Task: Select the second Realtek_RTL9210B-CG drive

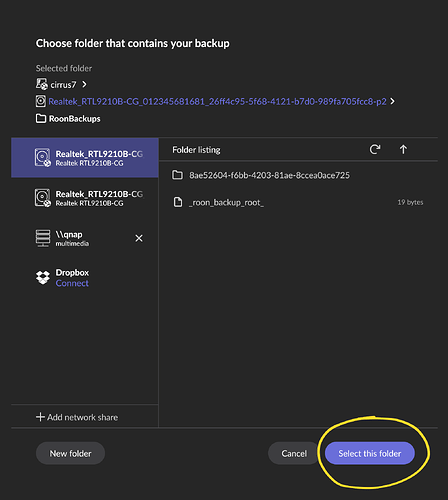Action: tap(85, 198)
